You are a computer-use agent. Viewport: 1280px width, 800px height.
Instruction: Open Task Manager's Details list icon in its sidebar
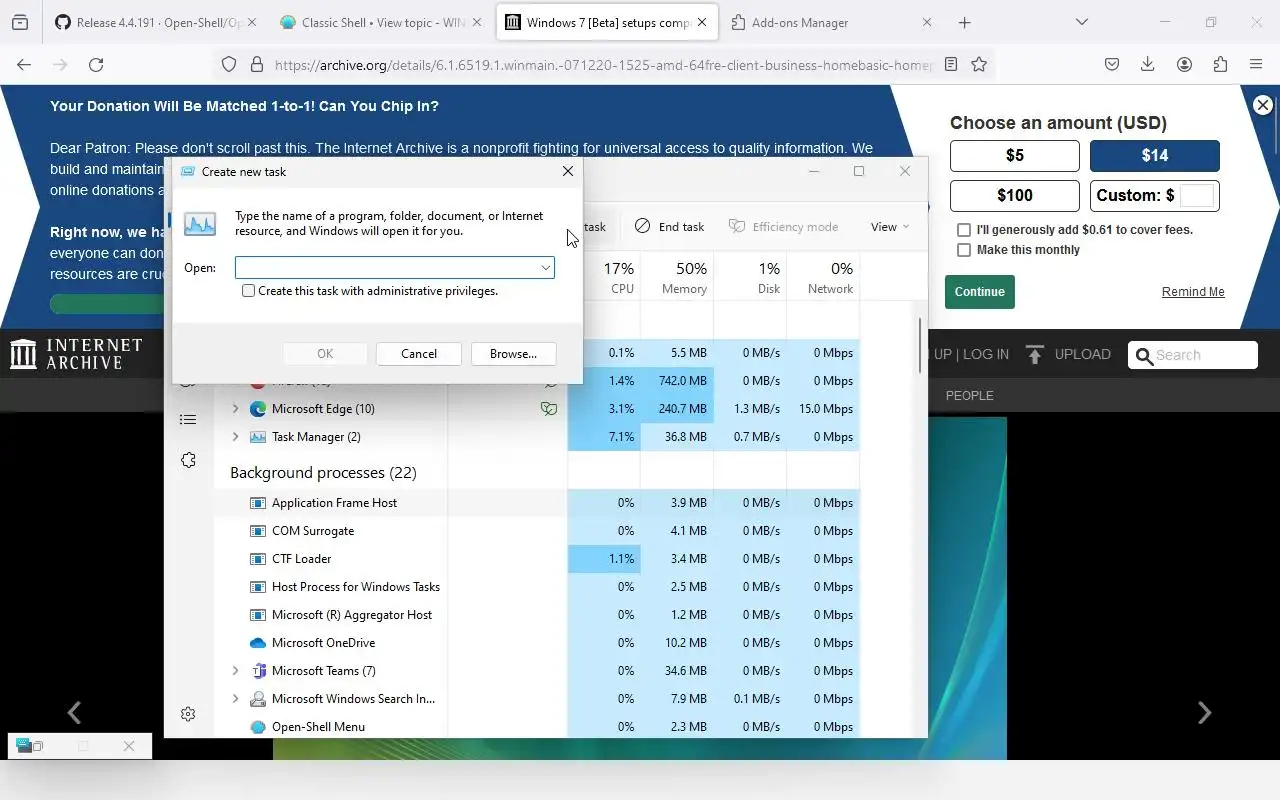[x=188, y=419]
